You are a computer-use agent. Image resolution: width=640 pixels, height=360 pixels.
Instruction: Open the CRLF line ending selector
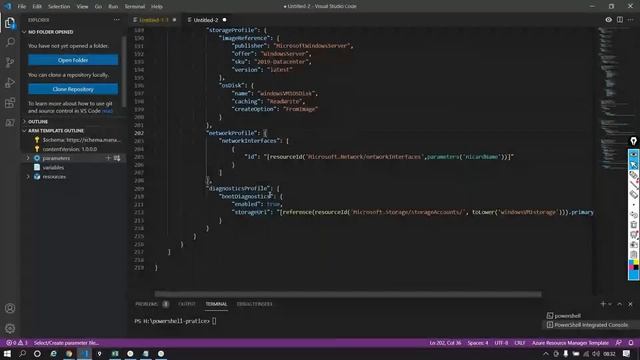coord(520,343)
